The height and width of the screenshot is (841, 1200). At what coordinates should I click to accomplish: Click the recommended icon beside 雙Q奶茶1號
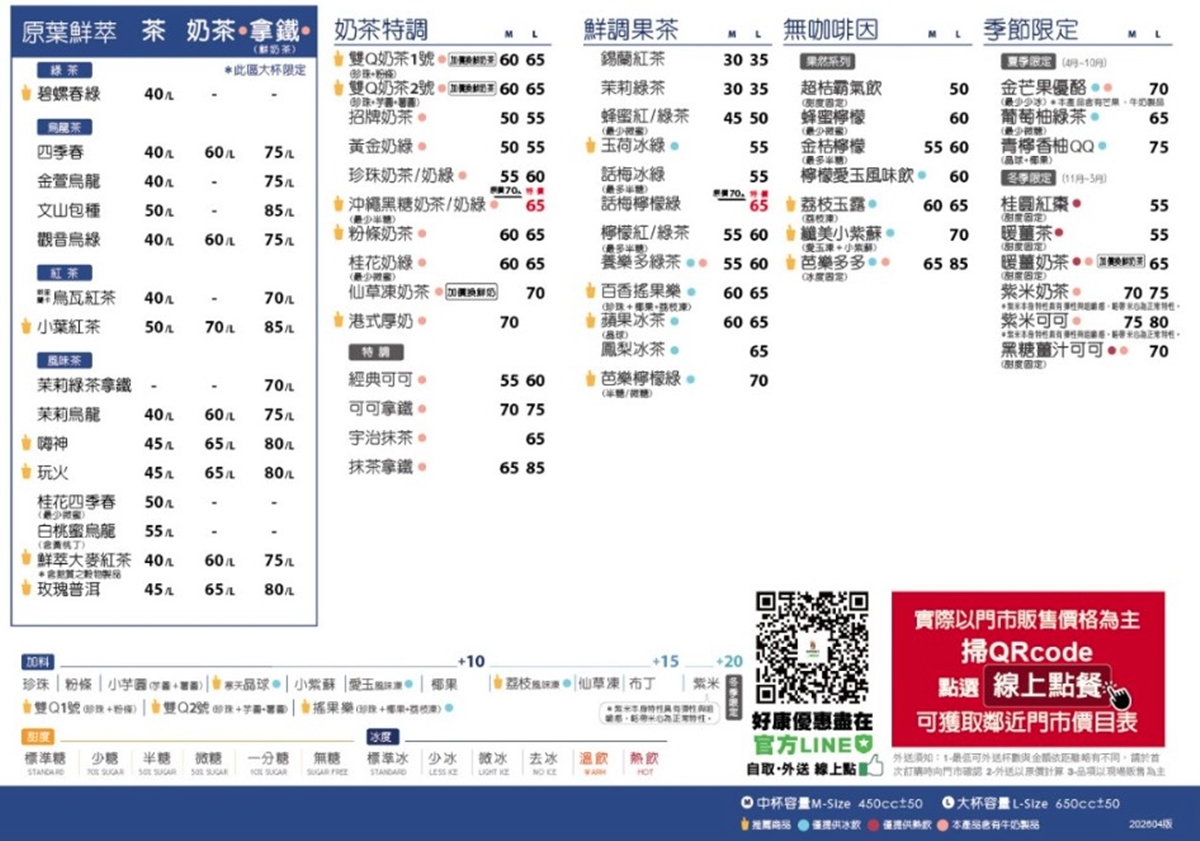pos(339,59)
